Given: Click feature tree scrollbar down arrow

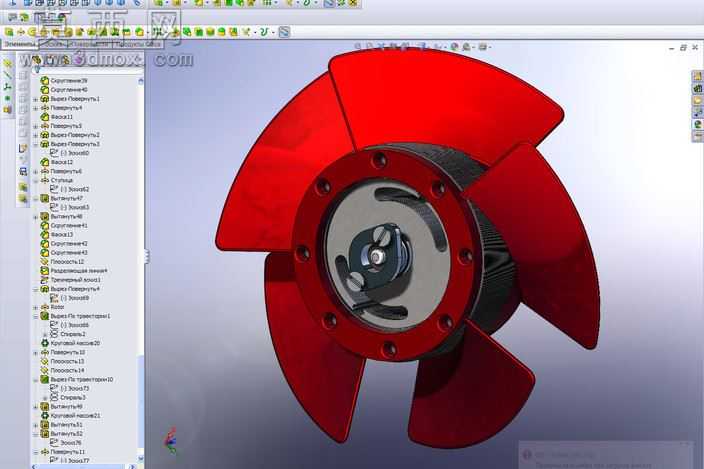Looking at the screenshot, I should [x=141, y=458].
